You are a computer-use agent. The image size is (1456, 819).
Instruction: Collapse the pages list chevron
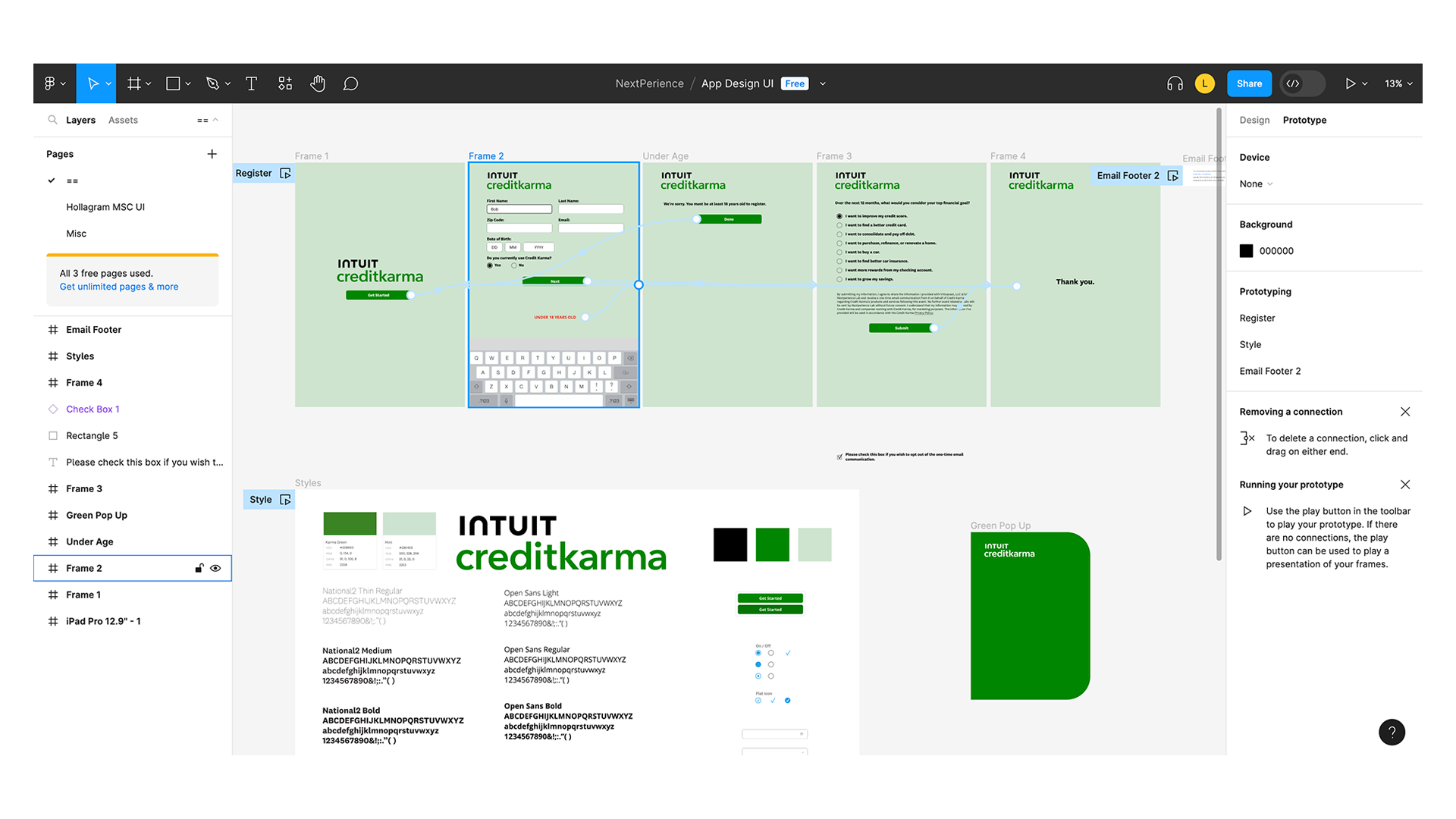pyautogui.click(x=215, y=120)
